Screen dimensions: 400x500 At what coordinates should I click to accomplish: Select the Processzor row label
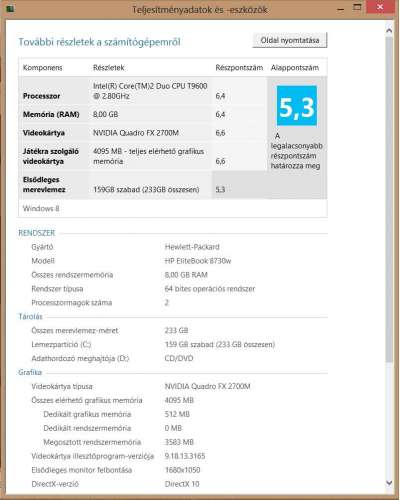(x=41, y=96)
